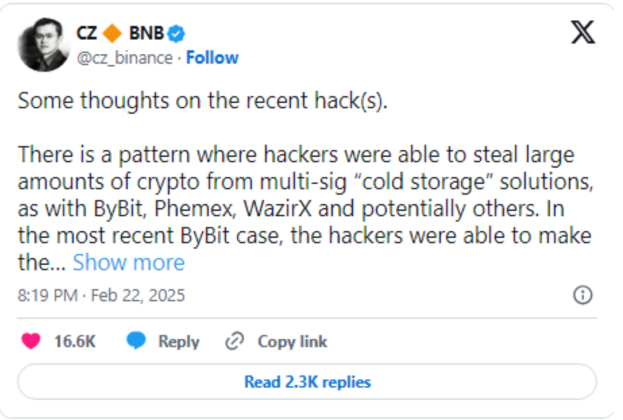623x420 pixels.
Task: Expand tweet with Show more
Action: pos(129,263)
